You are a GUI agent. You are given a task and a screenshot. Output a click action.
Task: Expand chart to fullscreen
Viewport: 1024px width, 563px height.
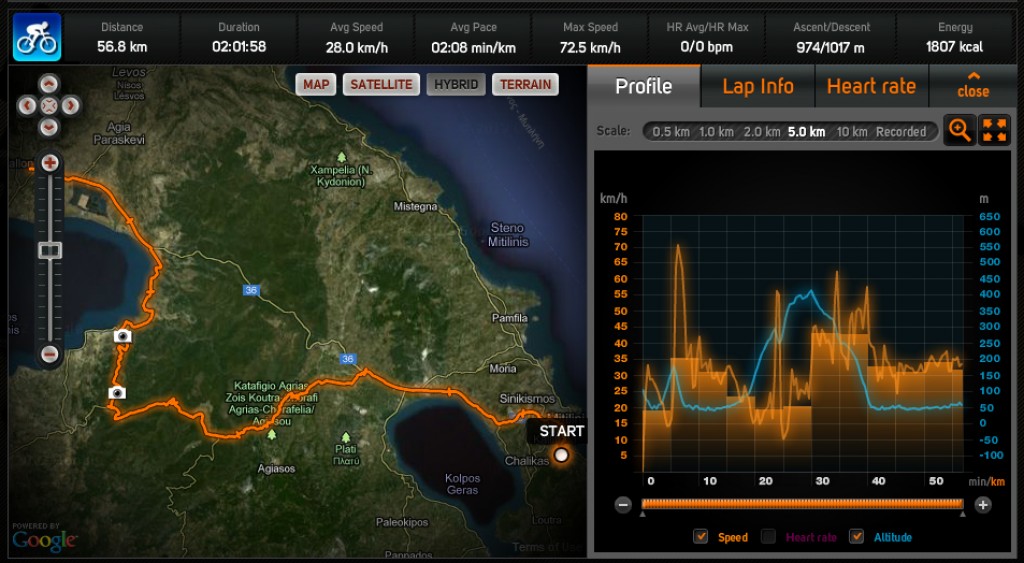pos(994,130)
